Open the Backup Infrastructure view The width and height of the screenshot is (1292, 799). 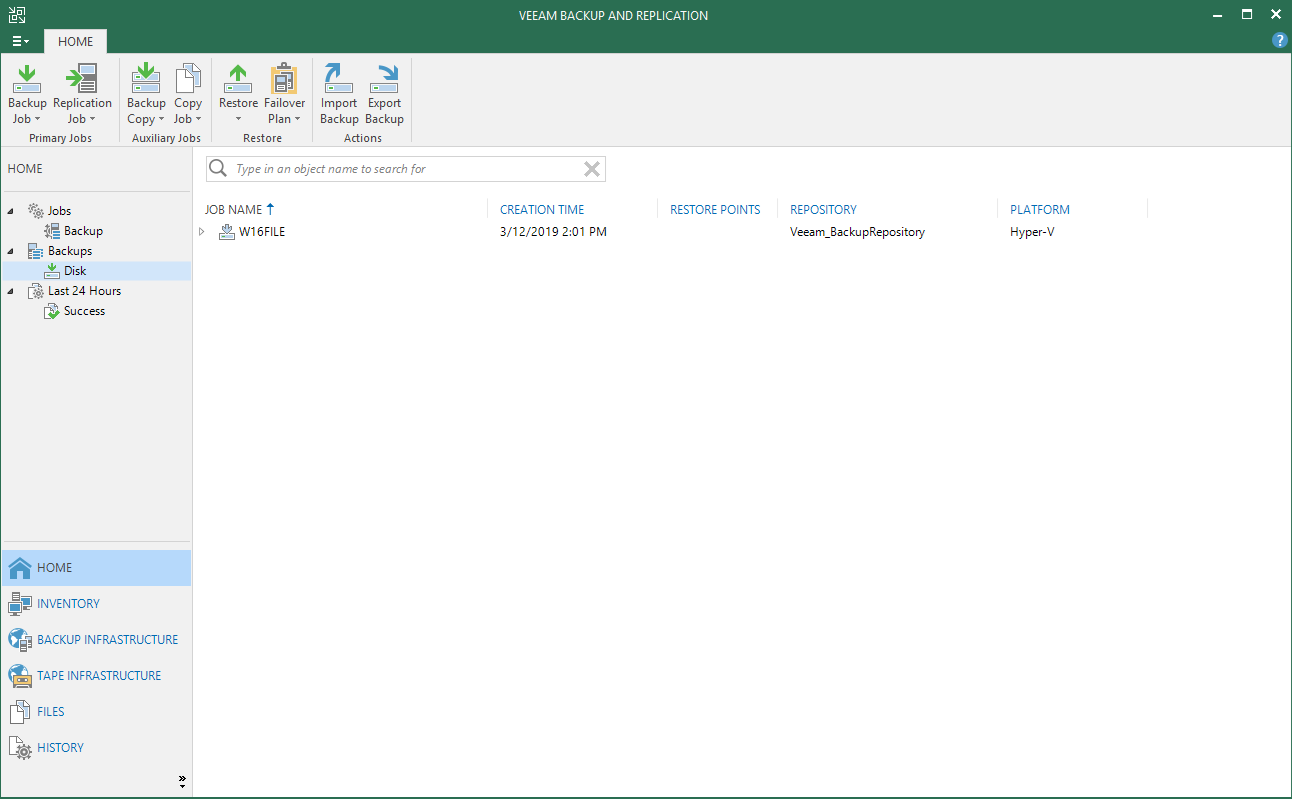(x=96, y=640)
